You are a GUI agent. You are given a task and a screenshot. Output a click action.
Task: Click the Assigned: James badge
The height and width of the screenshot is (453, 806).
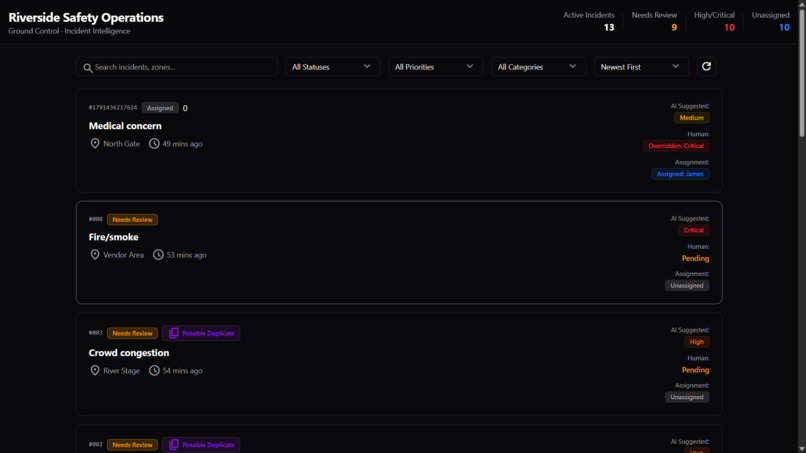[680, 174]
